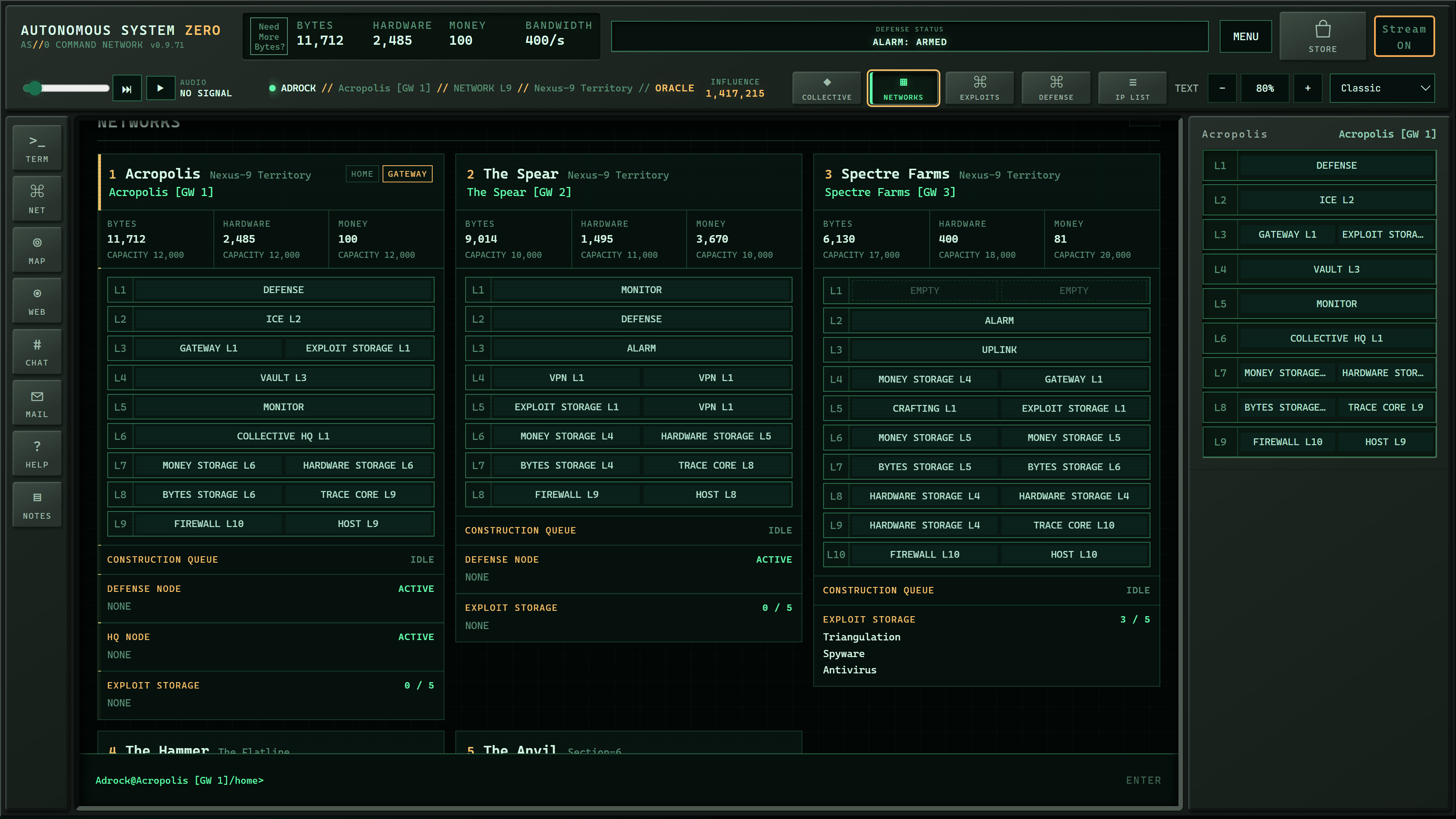This screenshot has width=1456, height=819.
Task: Select FIREWALL L9 node in The Spear
Action: pyautogui.click(x=566, y=494)
